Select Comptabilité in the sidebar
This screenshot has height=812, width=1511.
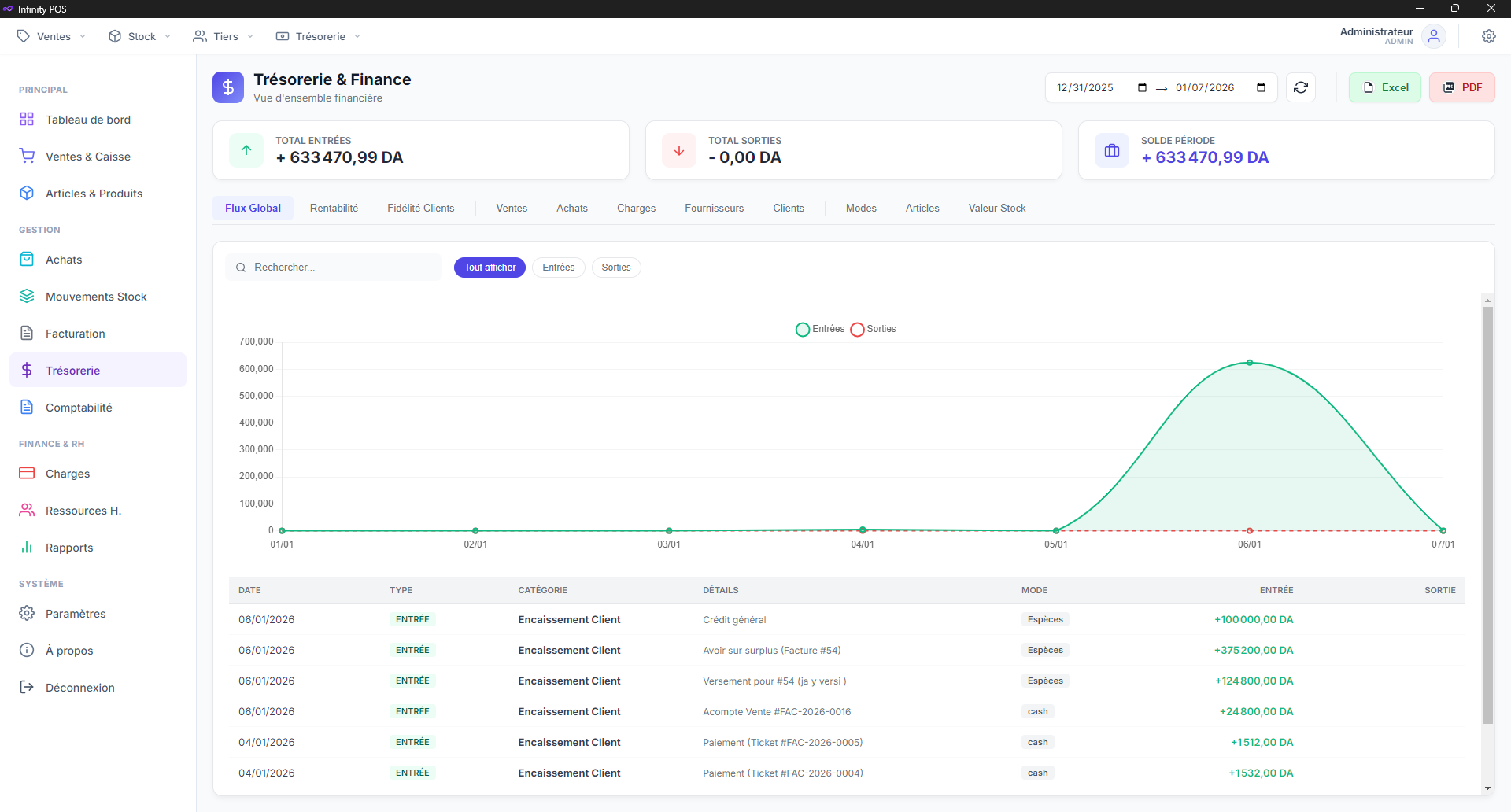coord(79,408)
